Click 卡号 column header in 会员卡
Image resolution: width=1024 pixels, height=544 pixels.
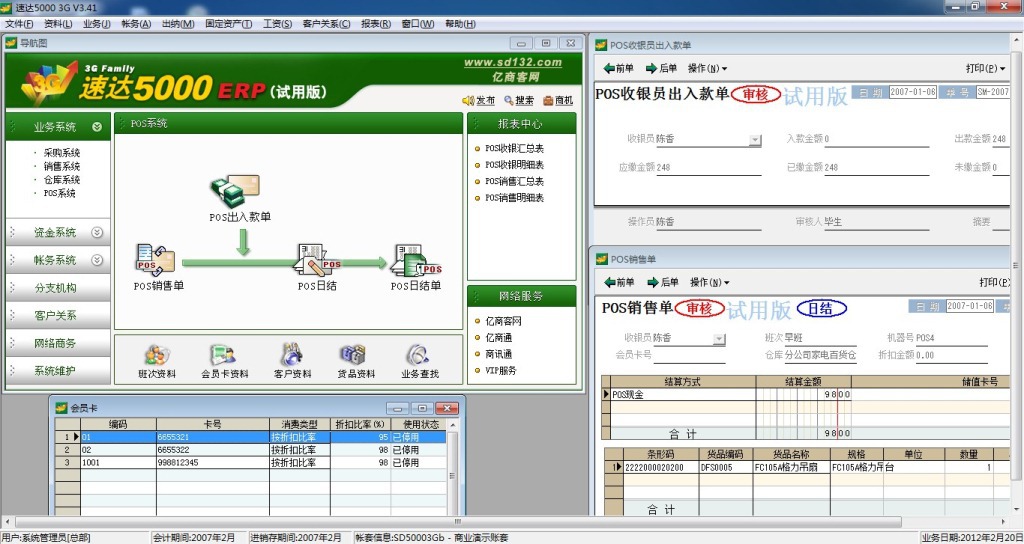point(212,424)
